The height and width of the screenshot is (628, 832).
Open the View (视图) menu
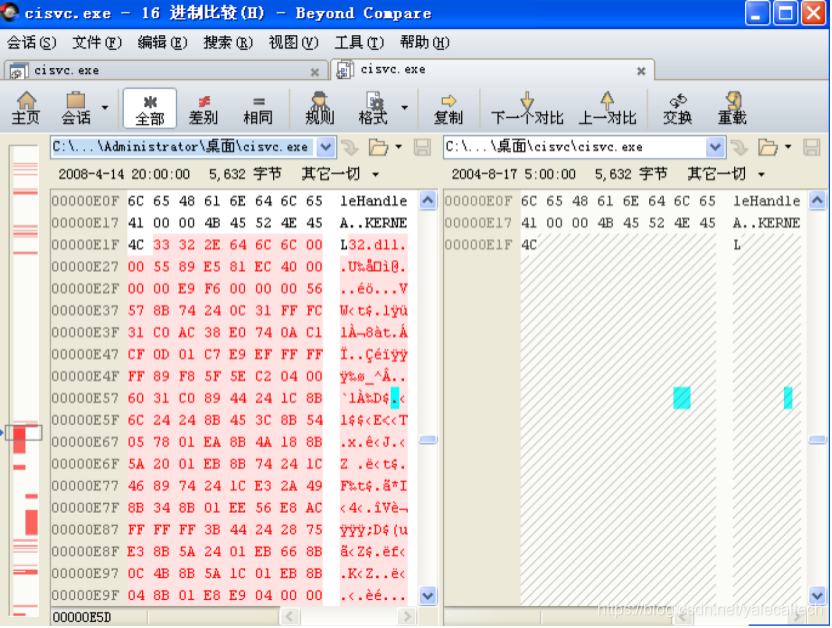(x=293, y=42)
